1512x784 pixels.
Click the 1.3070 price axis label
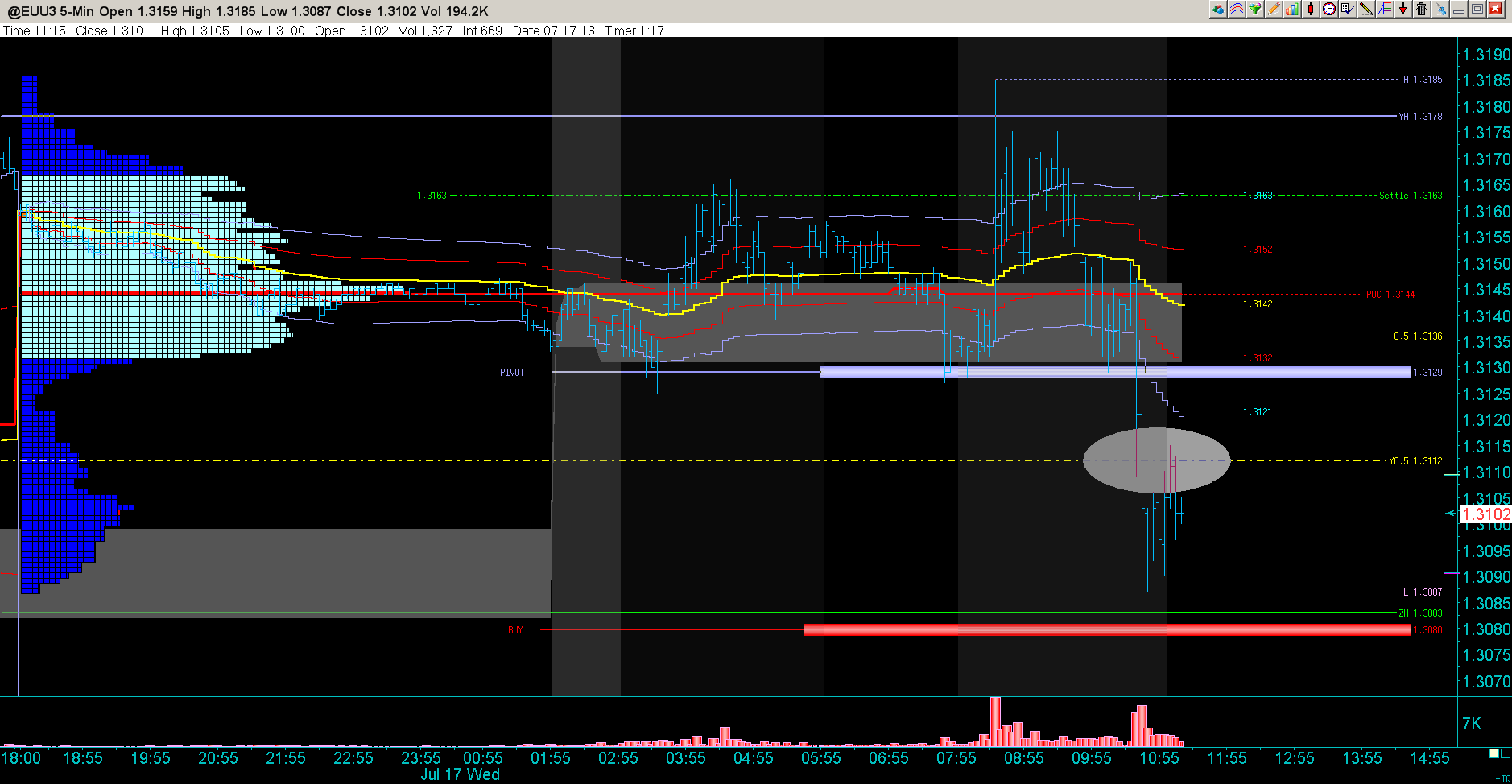tap(1486, 682)
